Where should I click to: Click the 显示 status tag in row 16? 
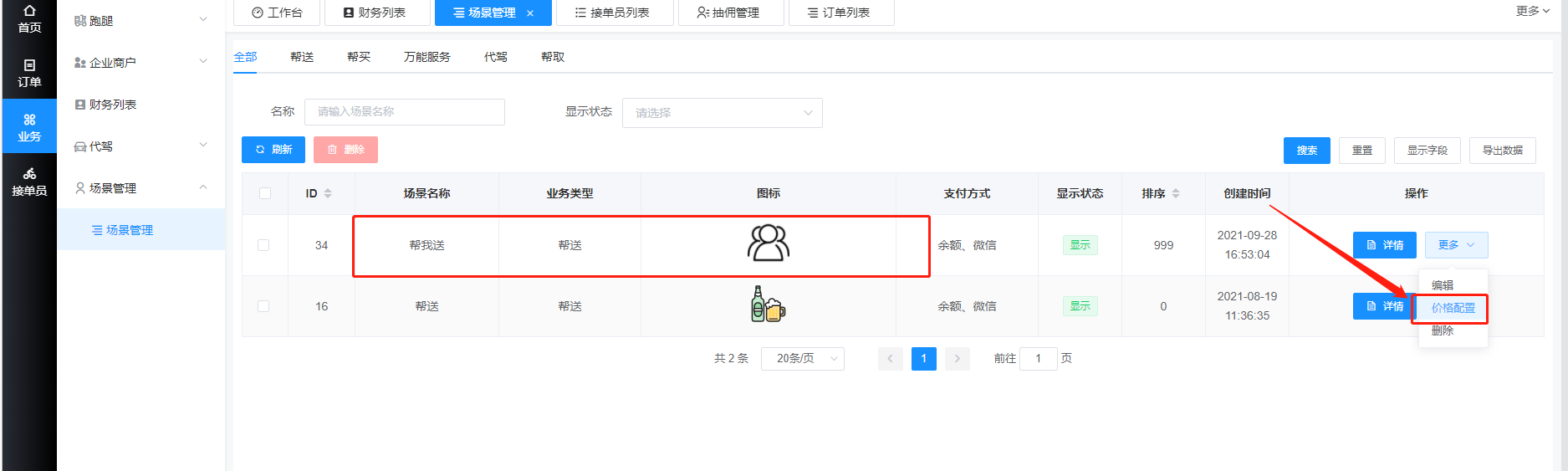click(x=1080, y=306)
